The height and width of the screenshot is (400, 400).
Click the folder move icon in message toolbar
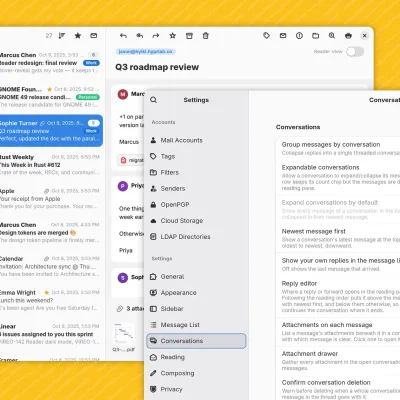tap(315, 35)
